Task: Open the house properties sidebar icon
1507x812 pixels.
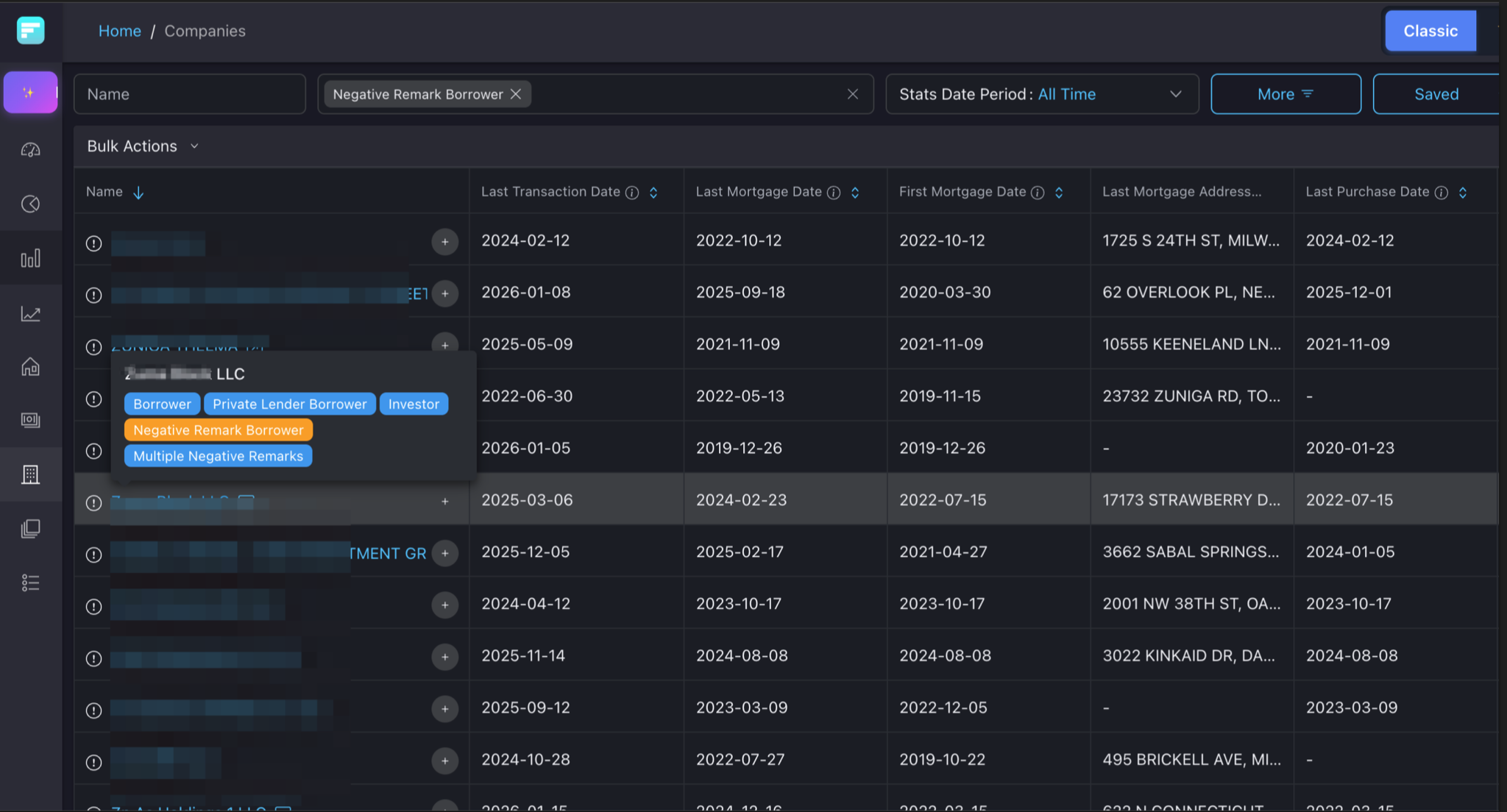Action: click(x=30, y=366)
